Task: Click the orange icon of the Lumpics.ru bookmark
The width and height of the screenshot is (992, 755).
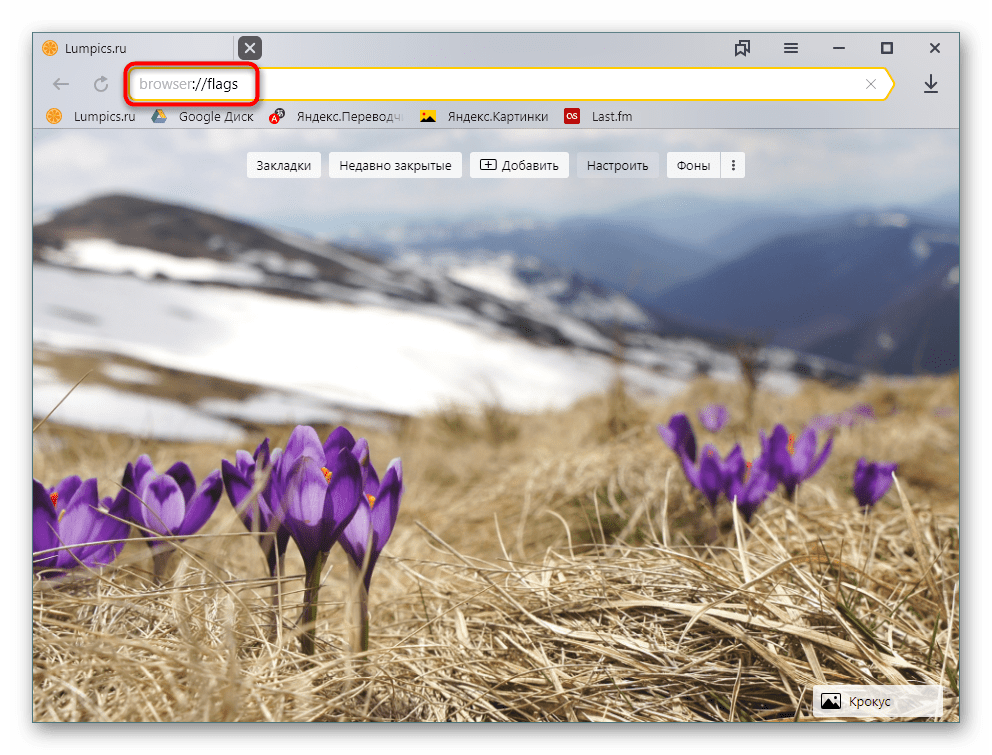Action: point(54,116)
